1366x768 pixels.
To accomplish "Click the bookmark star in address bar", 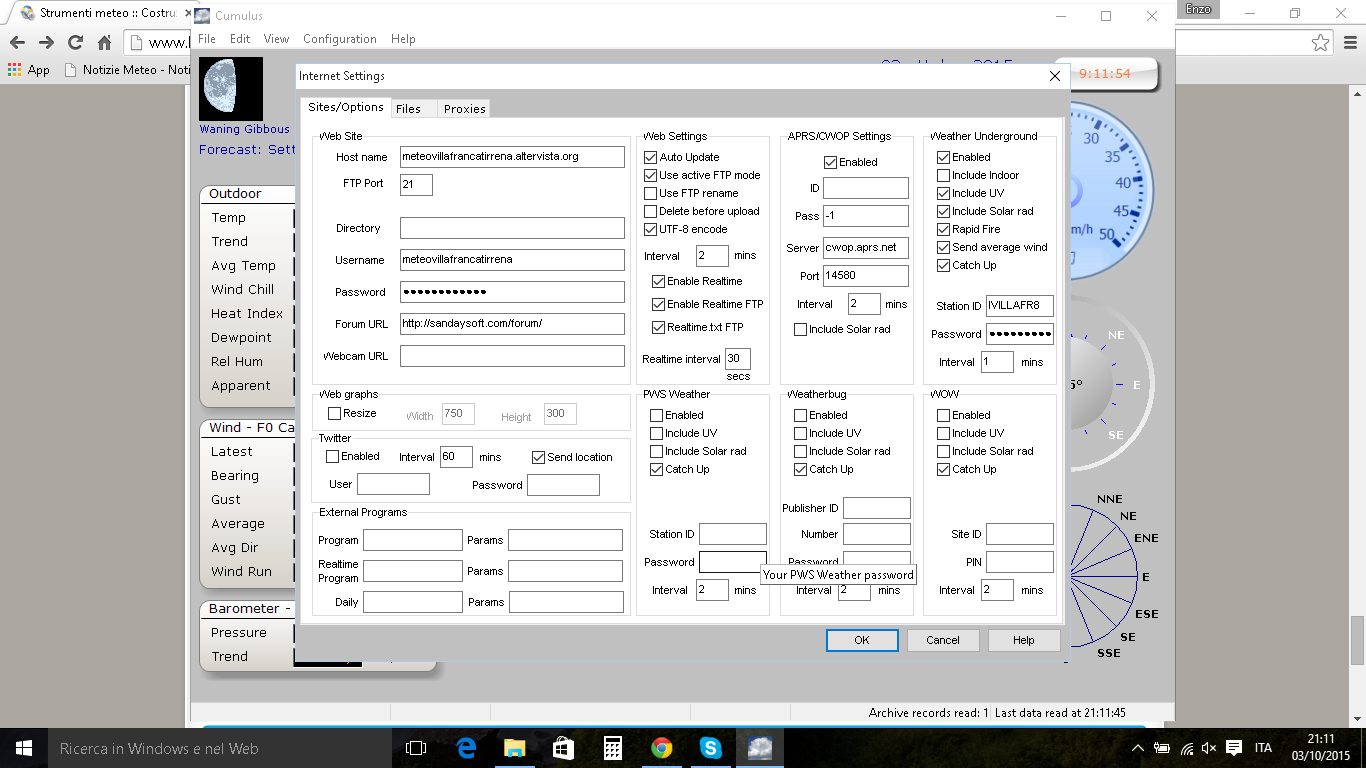I will [x=1320, y=42].
